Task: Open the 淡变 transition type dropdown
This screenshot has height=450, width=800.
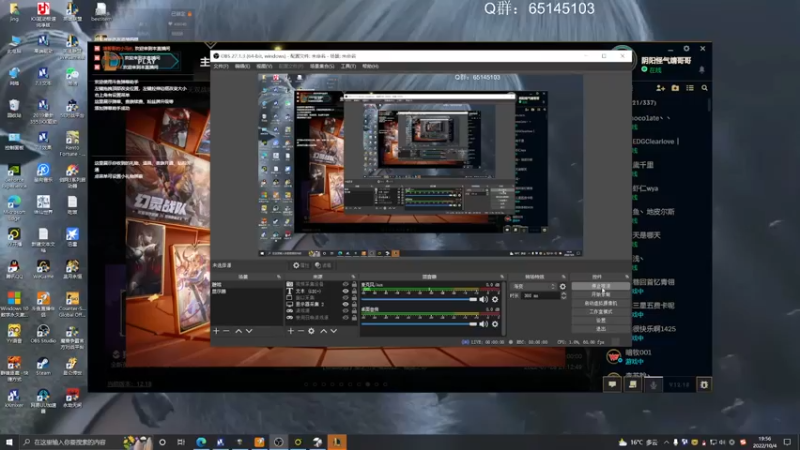Action: [534, 287]
